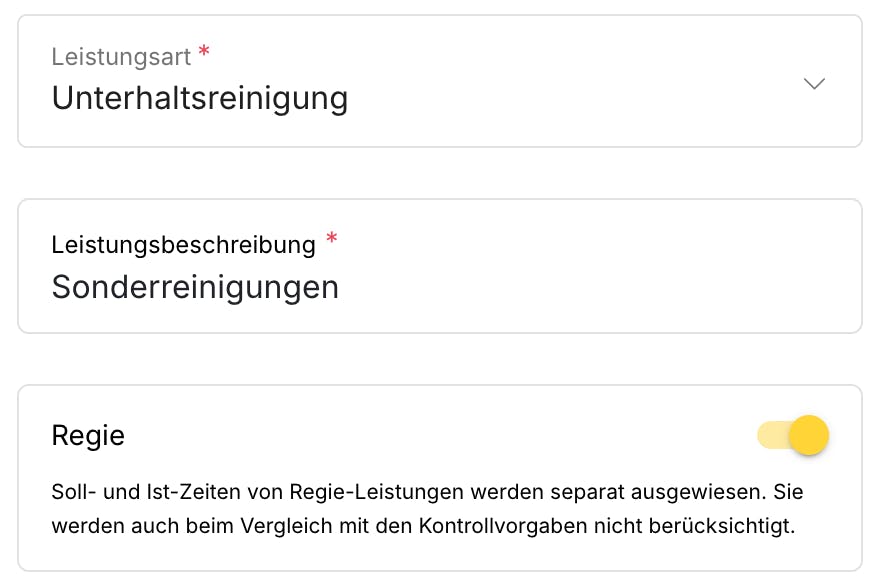This screenshot has height=582, width=874.
Task: Click the Sonderreinigungen text in the input
Action: pyautogui.click(x=195, y=288)
